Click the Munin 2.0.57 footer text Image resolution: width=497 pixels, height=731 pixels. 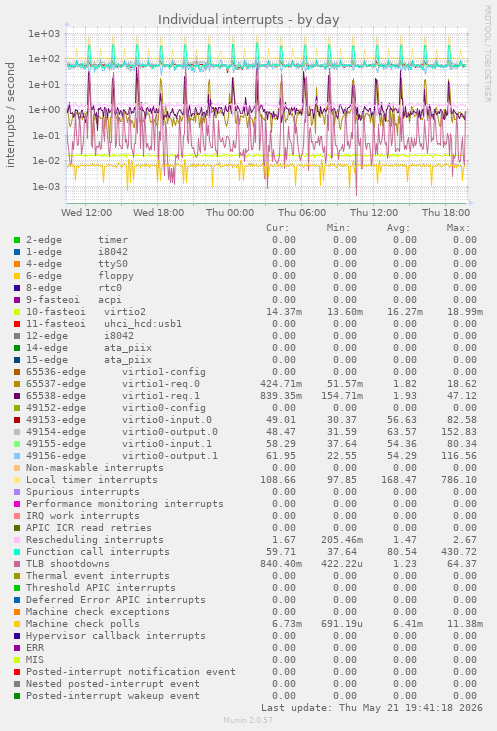(248, 720)
